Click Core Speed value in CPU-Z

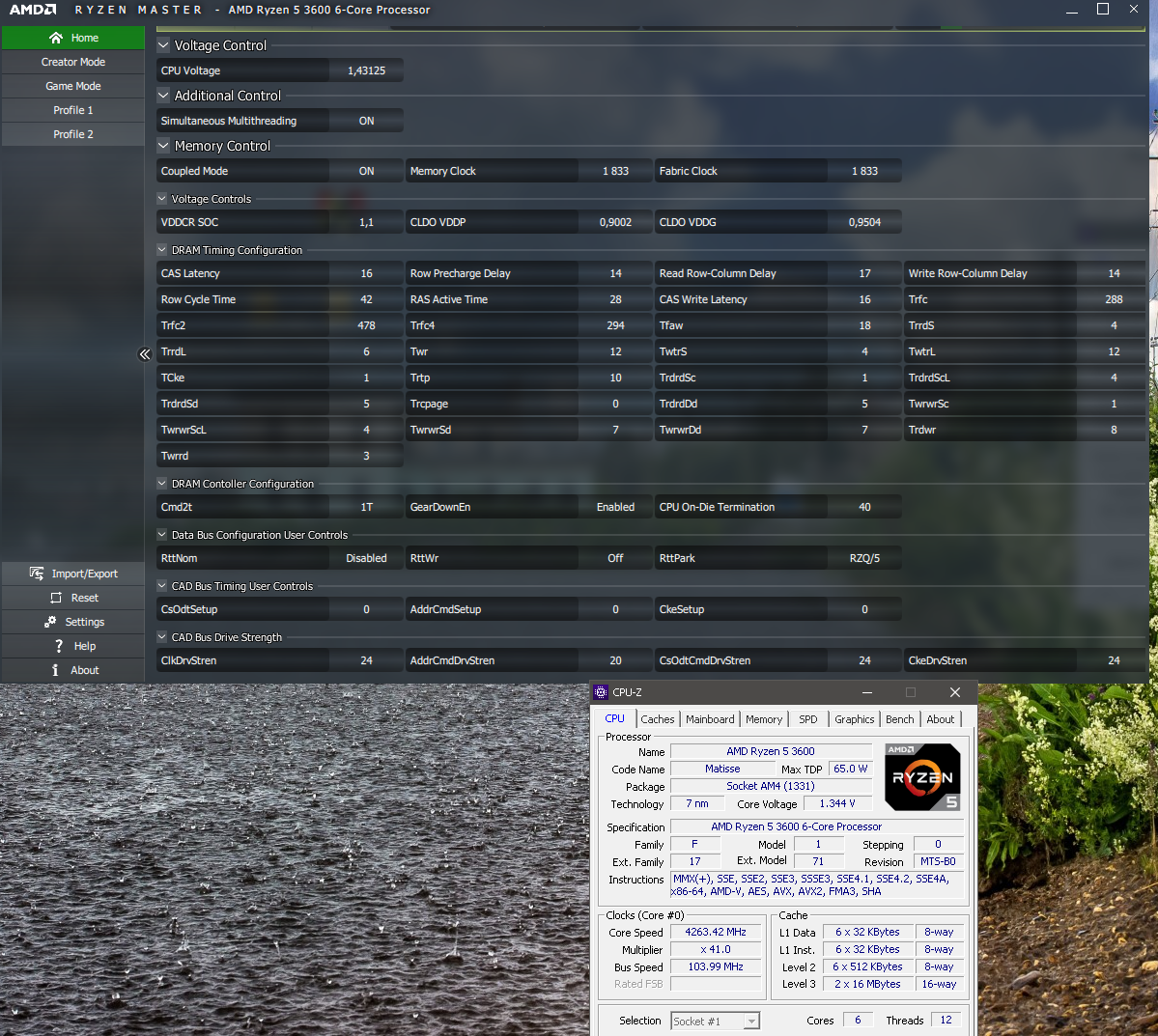pyautogui.click(x=716, y=932)
